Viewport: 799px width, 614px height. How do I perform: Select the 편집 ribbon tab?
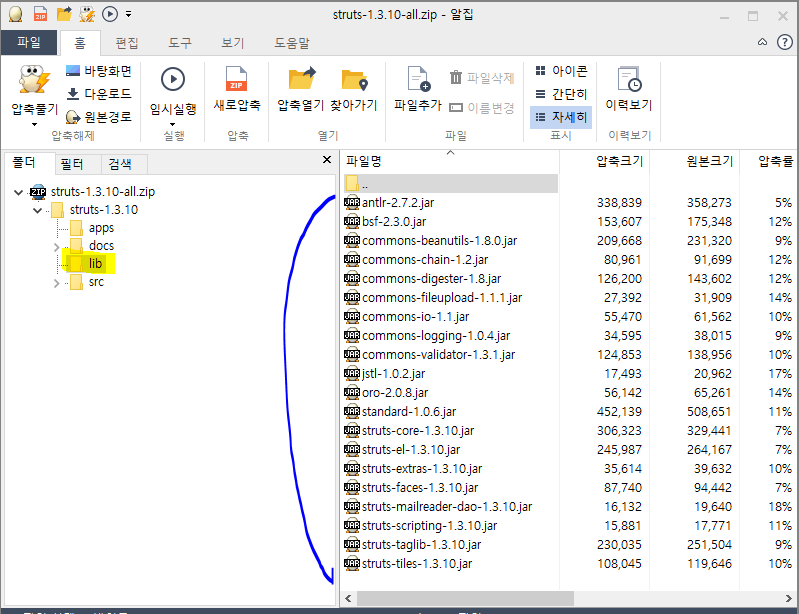127,43
